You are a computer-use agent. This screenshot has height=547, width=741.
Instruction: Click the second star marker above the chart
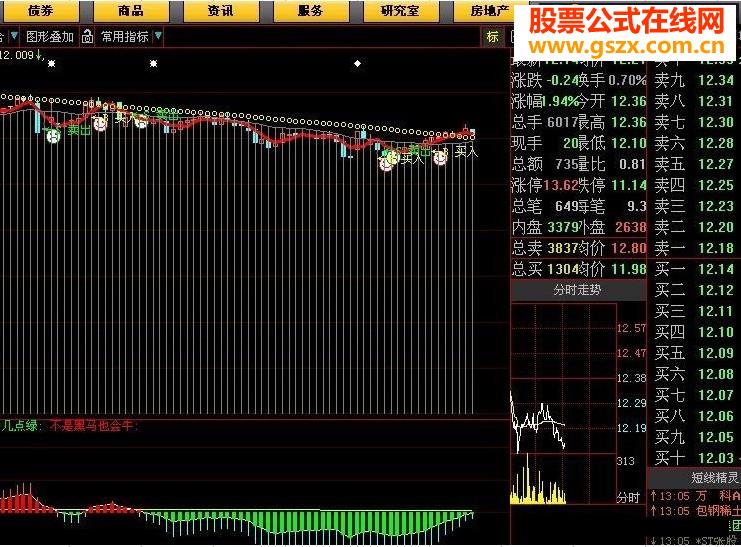point(153,63)
